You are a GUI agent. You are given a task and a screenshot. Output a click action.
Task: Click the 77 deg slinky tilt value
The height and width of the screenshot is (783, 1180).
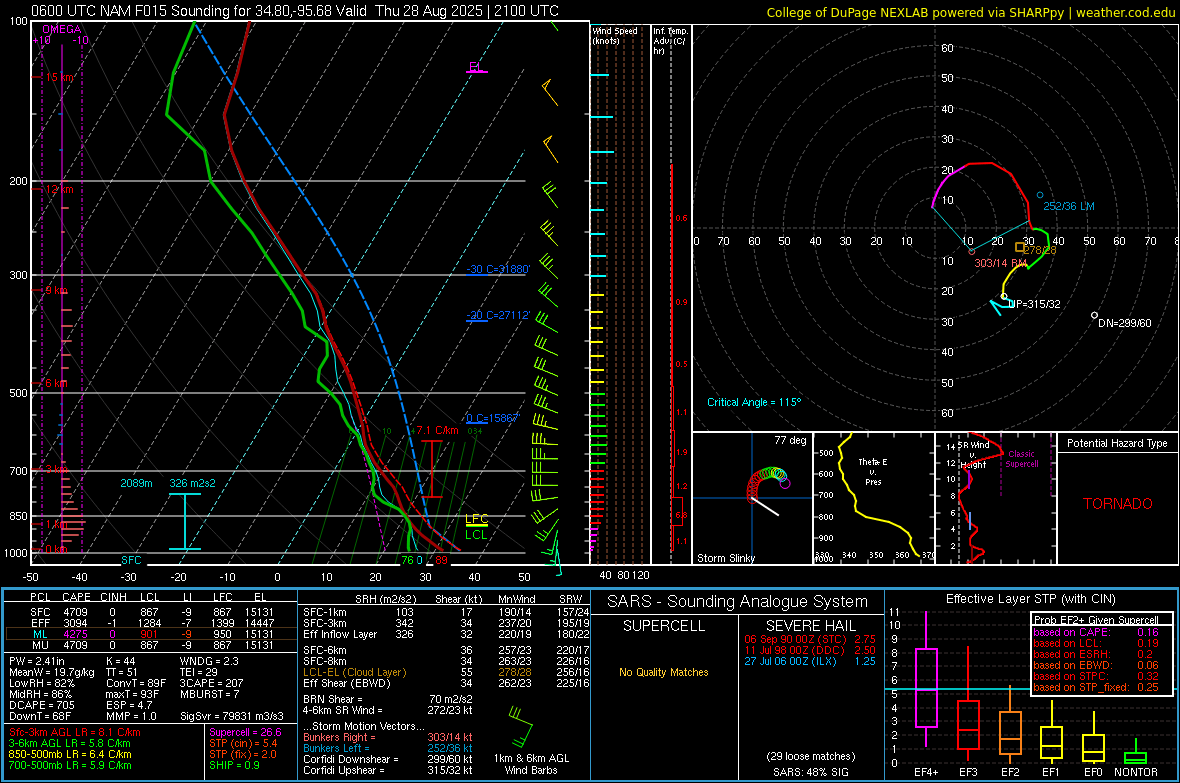click(x=790, y=440)
